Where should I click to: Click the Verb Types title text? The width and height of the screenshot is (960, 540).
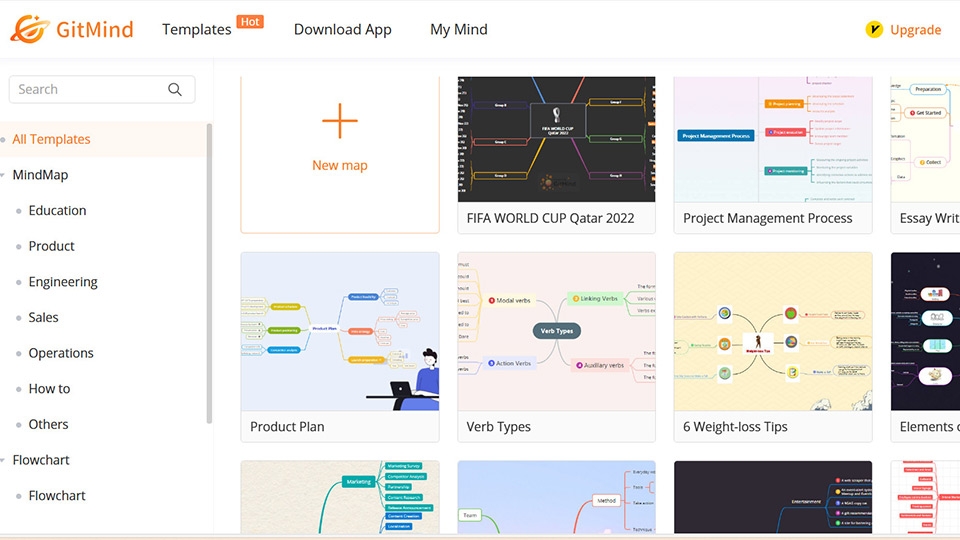coord(498,427)
